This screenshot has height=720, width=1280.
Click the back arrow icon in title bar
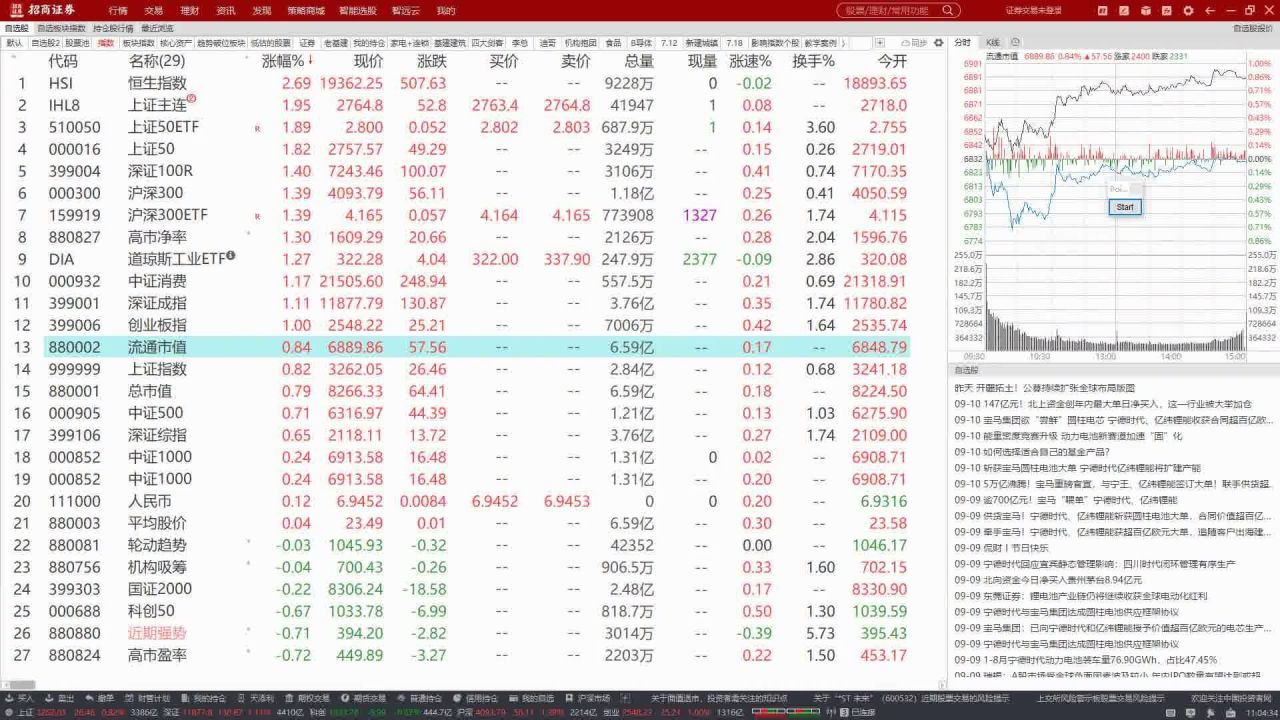pyautogui.click(x=1210, y=10)
